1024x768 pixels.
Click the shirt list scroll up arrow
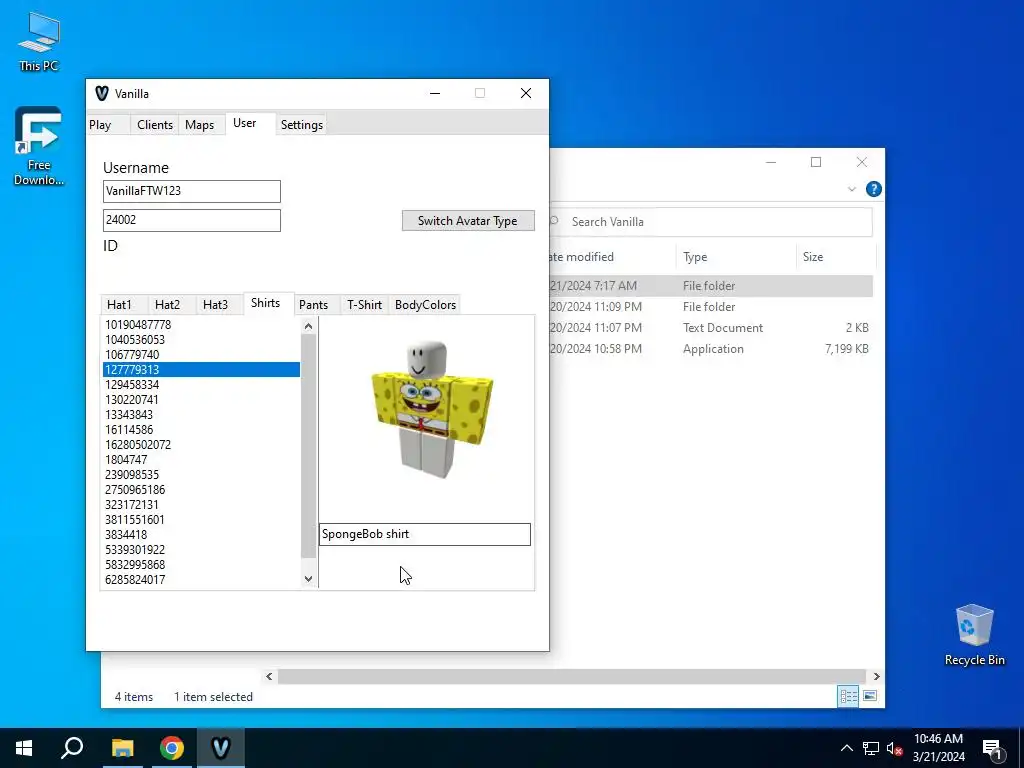(308, 326)
